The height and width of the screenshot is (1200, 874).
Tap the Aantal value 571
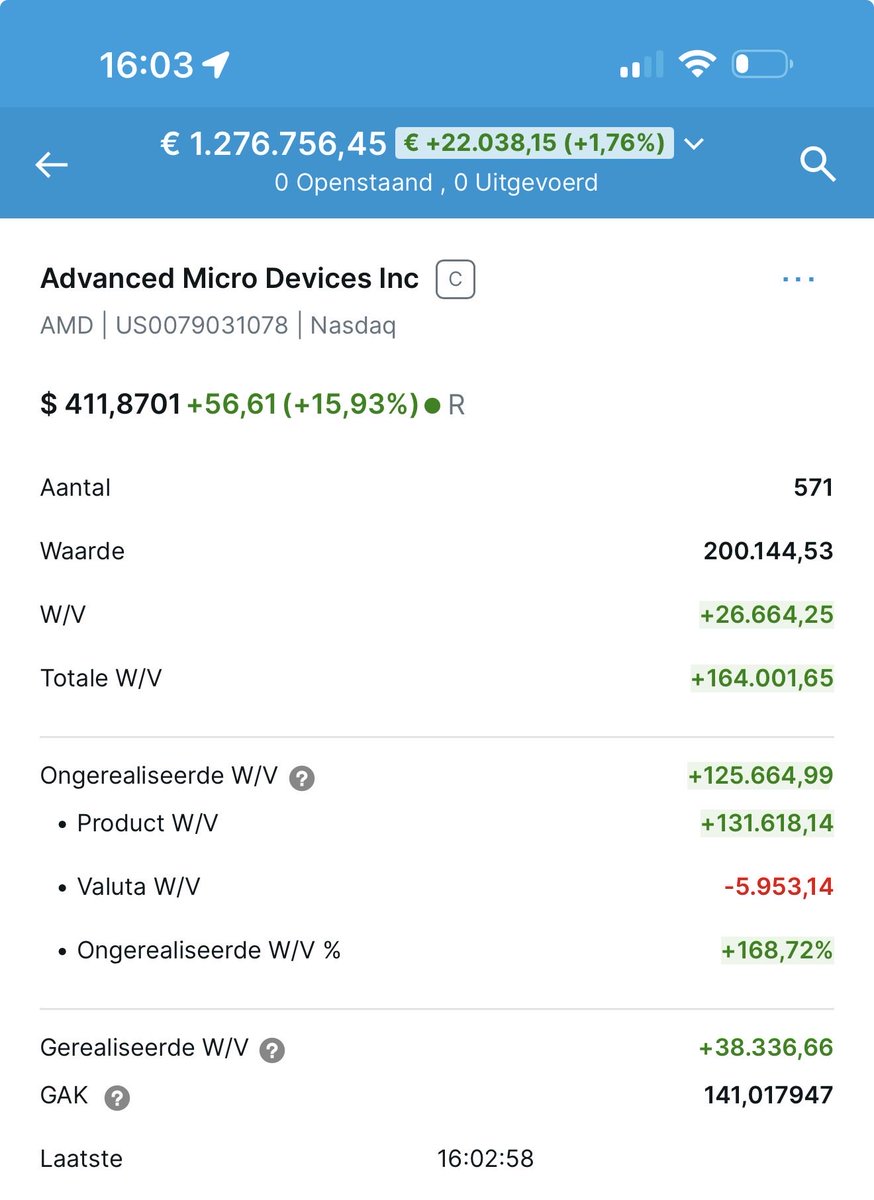tap(813, 488)
